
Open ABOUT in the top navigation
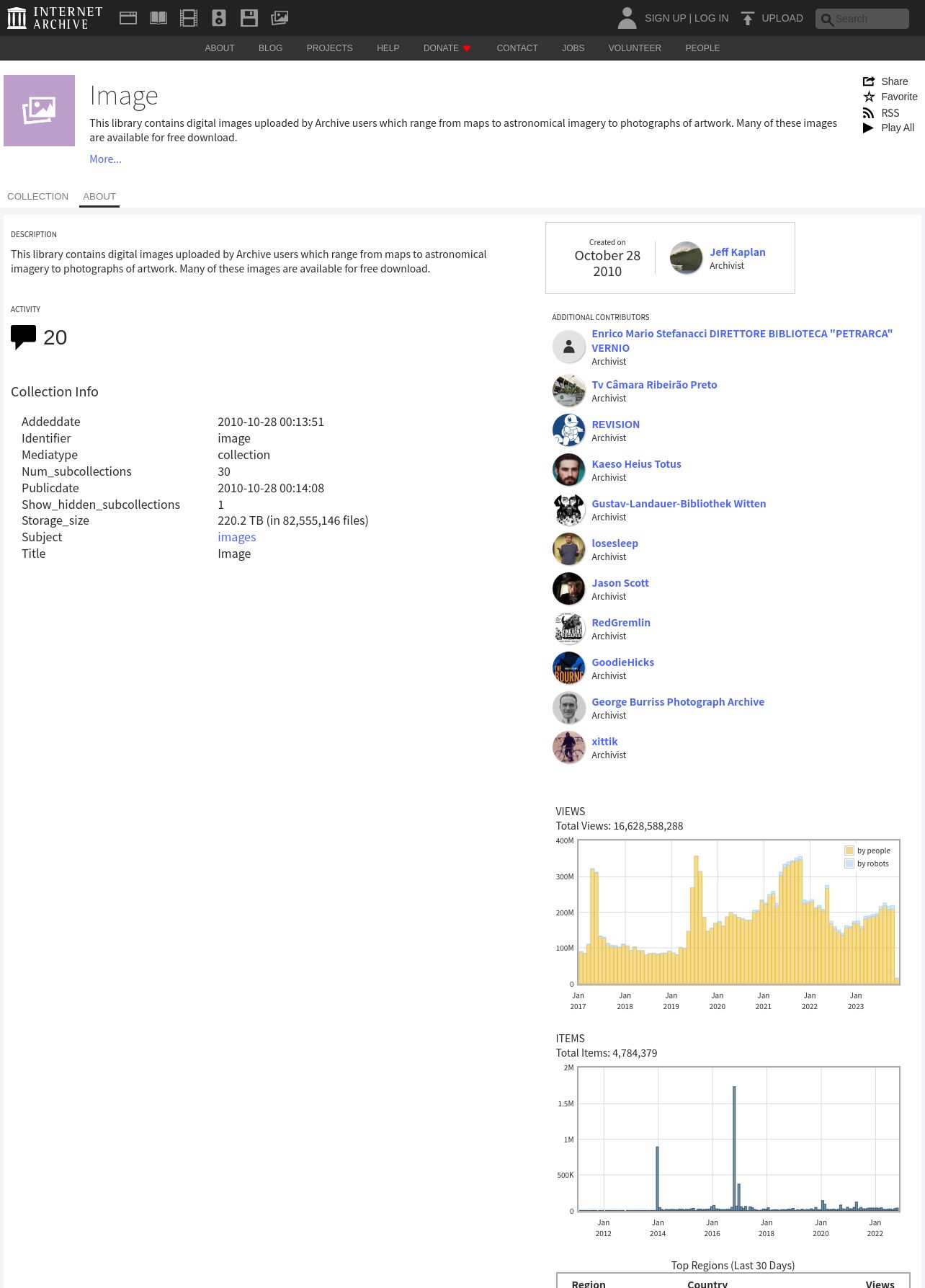(220, 48)
